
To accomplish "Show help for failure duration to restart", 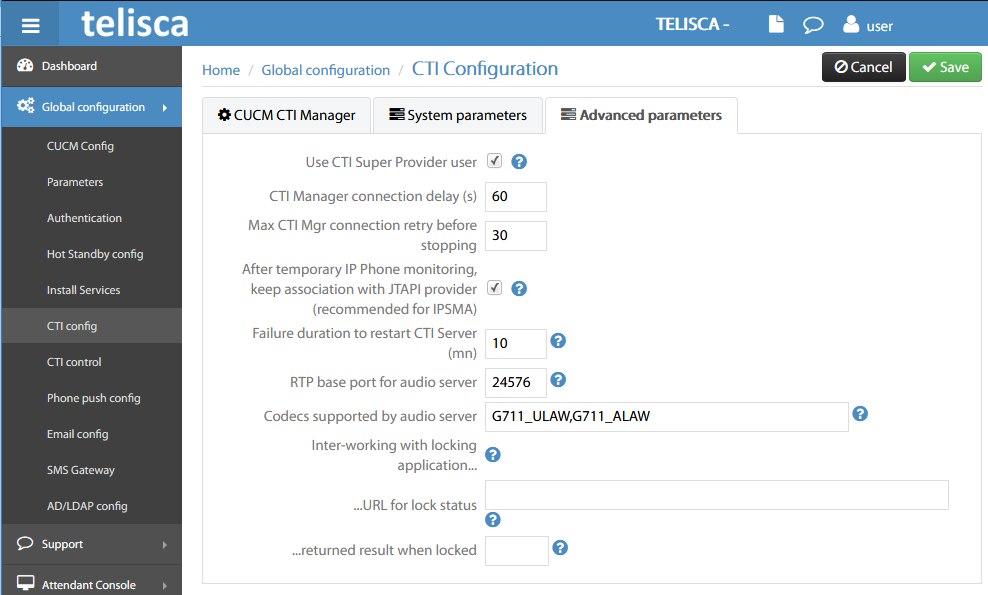I will (559, 341).
